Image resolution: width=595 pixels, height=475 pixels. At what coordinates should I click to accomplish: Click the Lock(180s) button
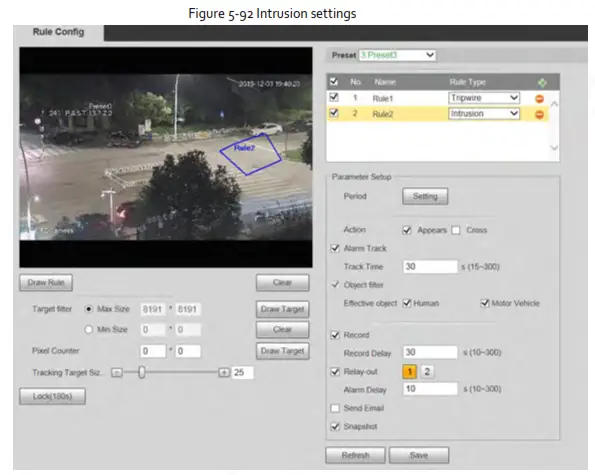(x=52, y=396)
